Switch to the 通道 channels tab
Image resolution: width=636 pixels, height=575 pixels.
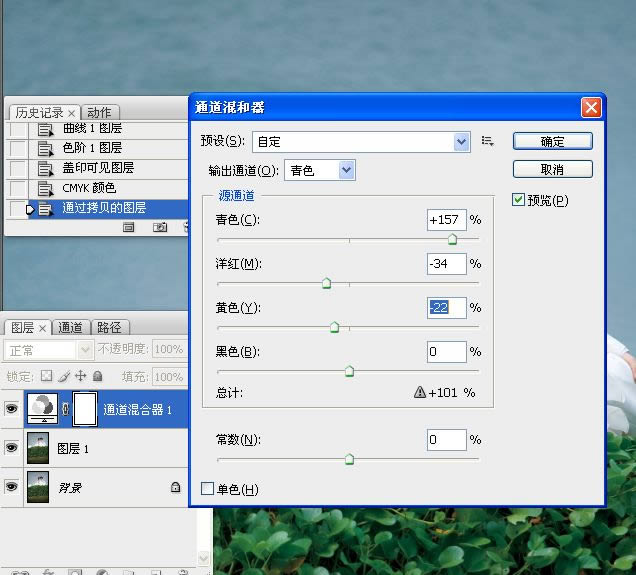[x=70, y=327]
